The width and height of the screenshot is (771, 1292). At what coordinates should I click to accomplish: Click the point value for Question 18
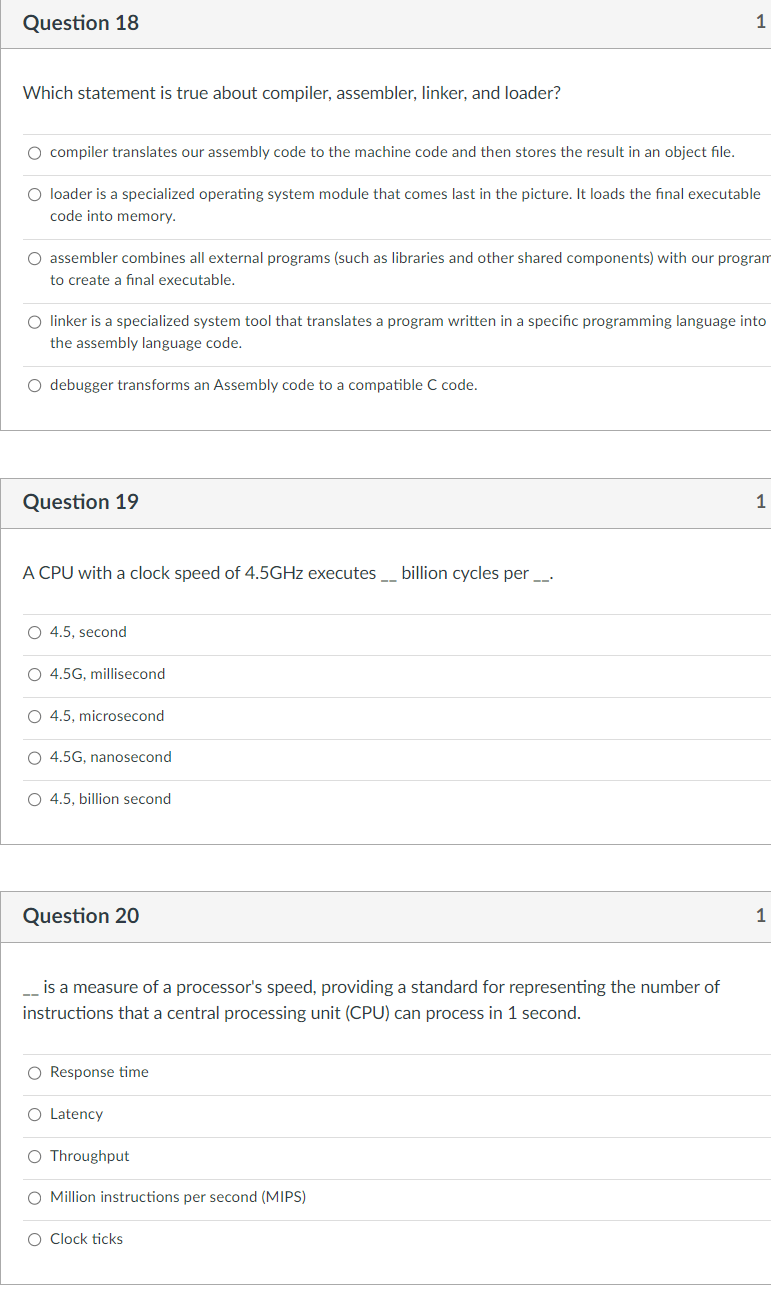click(761, 20)
